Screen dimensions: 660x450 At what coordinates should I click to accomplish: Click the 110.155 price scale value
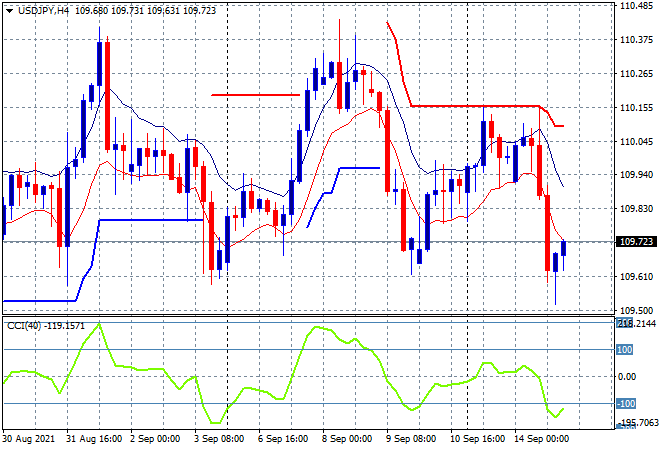point(636,108)
